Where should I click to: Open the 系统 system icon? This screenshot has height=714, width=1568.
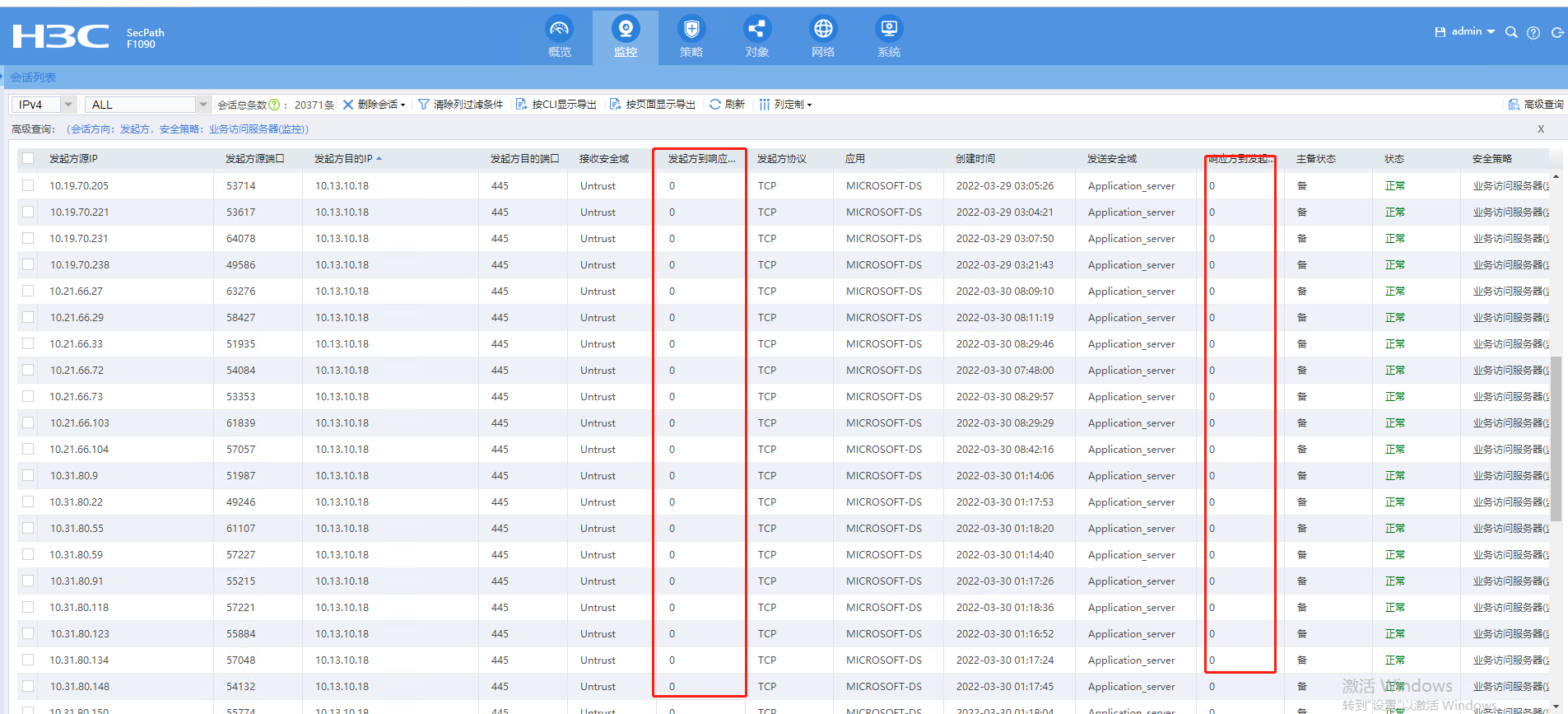[x=889, y=30]
